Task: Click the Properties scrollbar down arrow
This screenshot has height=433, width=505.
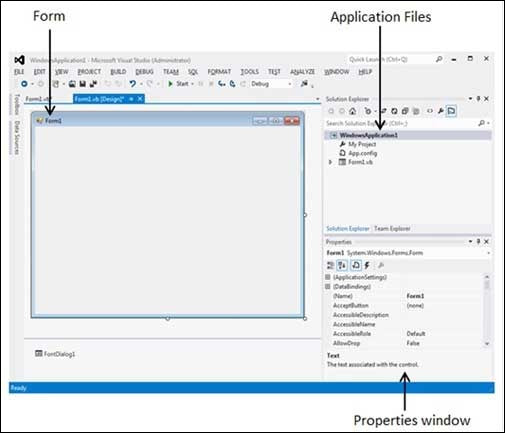Action: pos(487,343)
